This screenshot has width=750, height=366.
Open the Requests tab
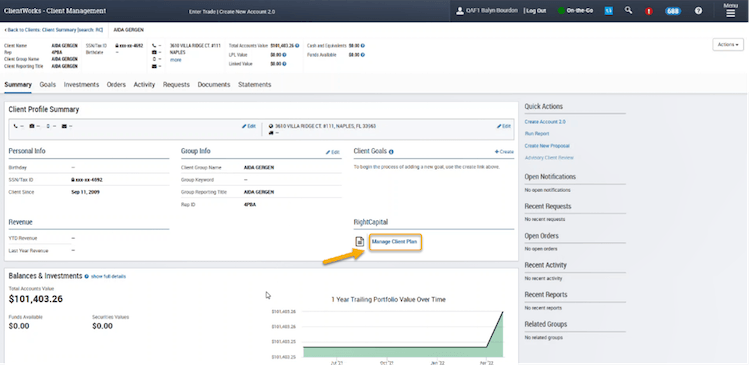176,84
